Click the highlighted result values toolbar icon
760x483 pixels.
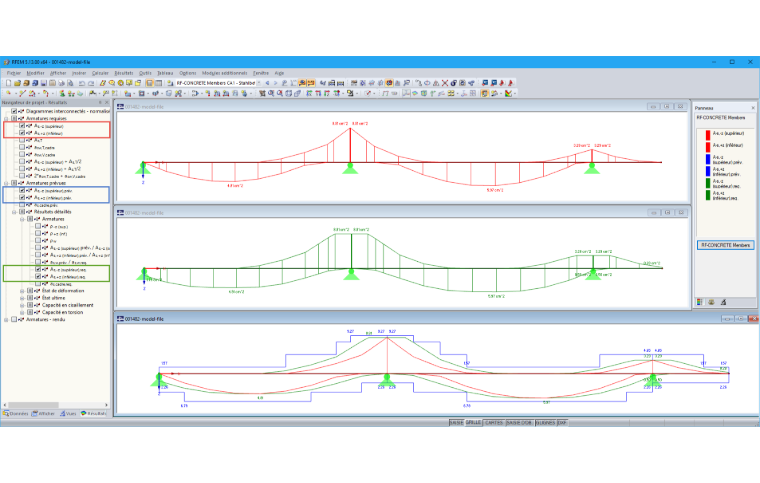click(311, 83)
